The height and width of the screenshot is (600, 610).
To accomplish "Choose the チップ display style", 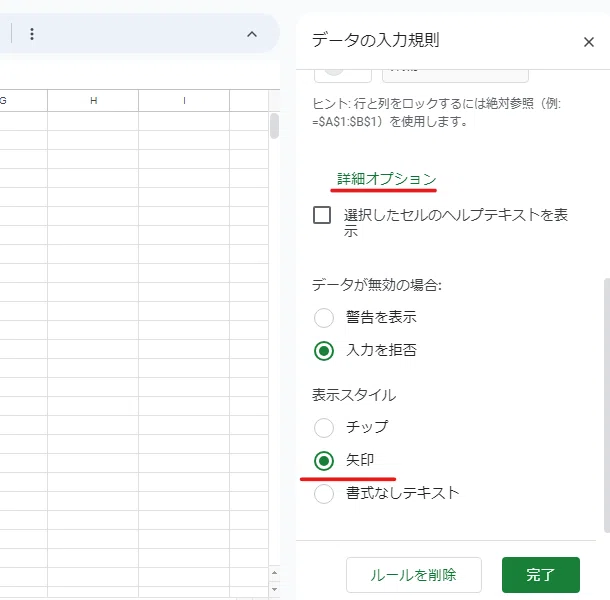I will [324, 428].
